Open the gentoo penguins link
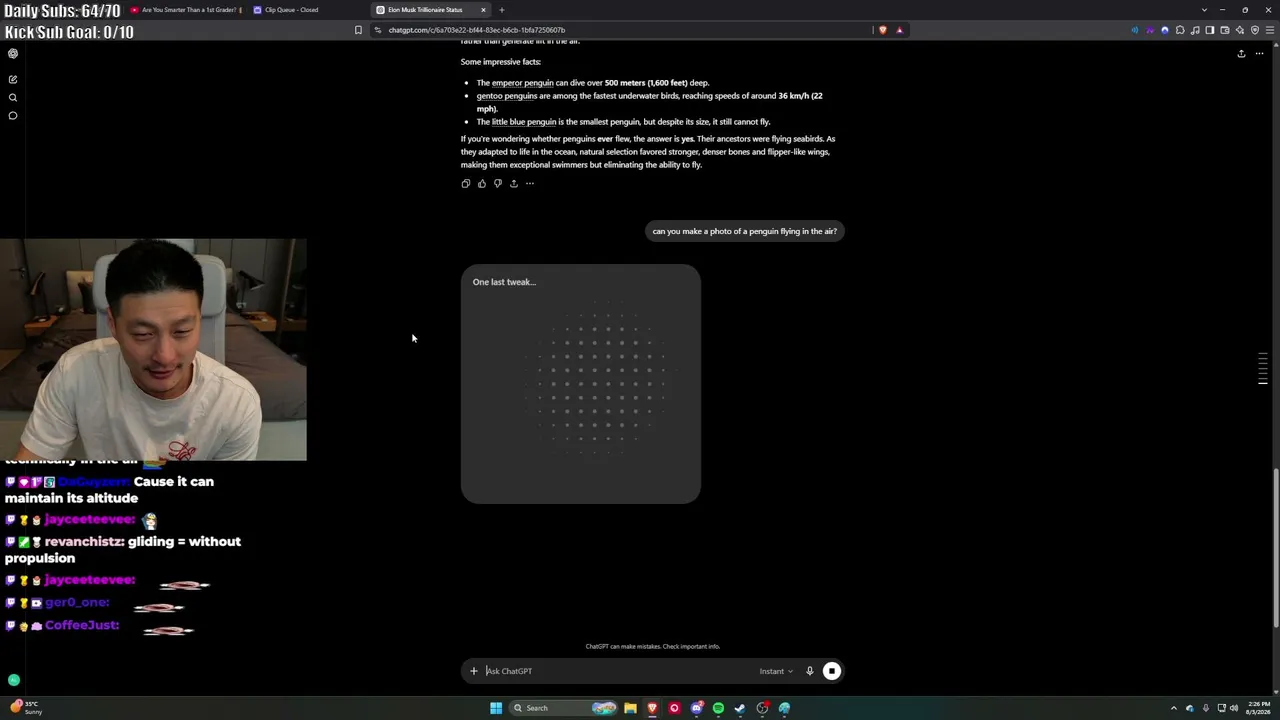The width and height of the screenshot is (1280, 720). coord(507,96)
